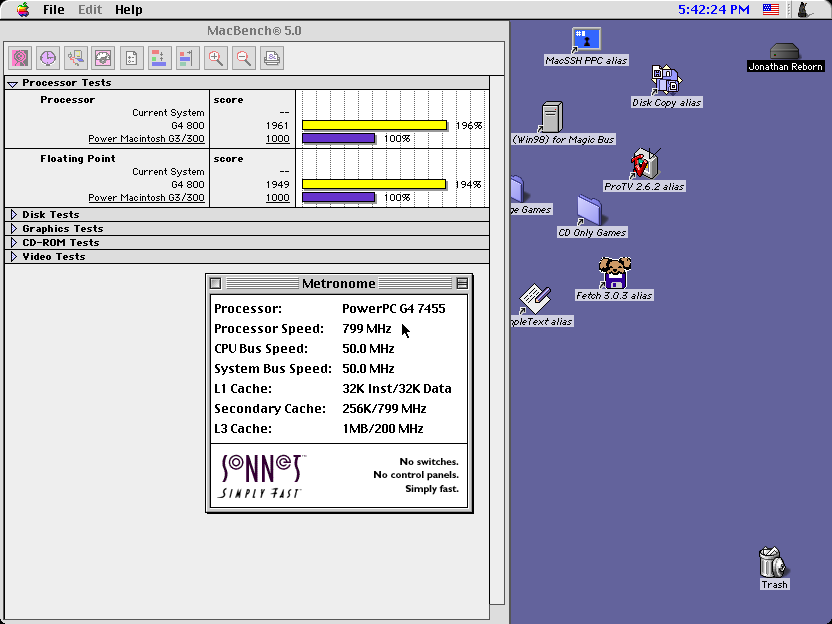Click the 799 MHz Processor Speed value
This screenshot has width=832, height=624.
click(367, 329)
